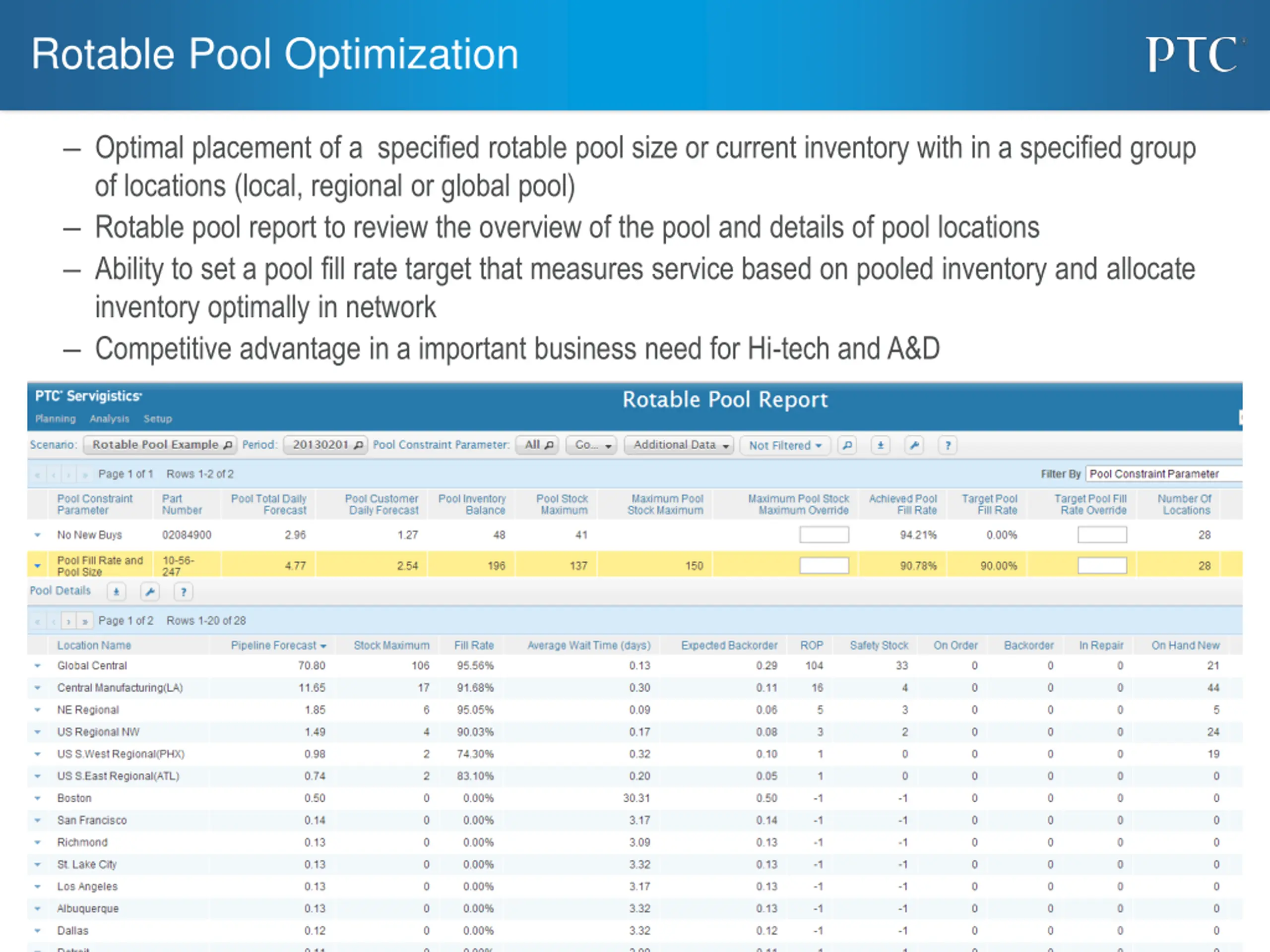1270x952 pixels.
Task: Select the San Francisco location name
Action: [92, 820]
